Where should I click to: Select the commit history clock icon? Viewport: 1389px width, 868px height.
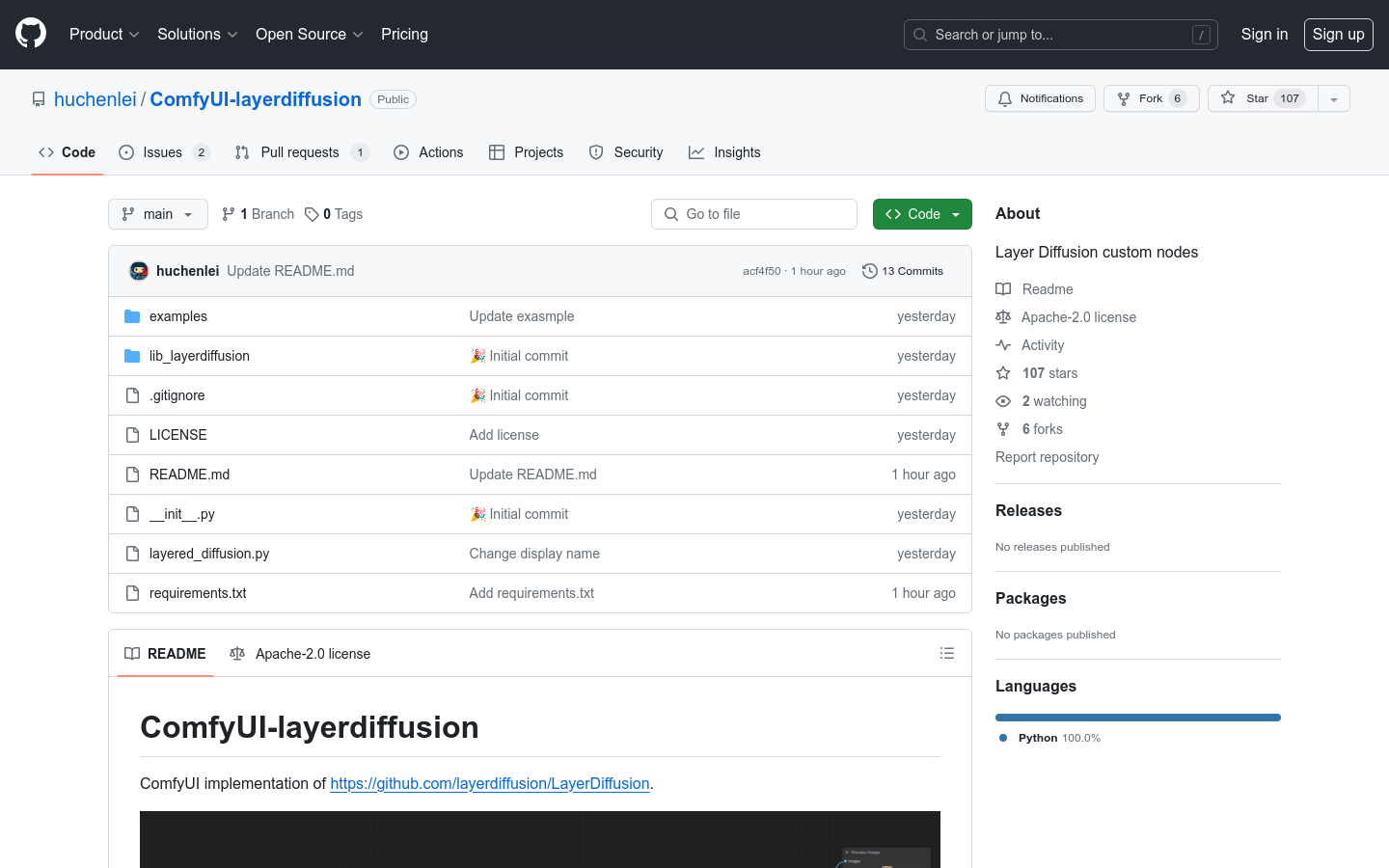[x=869, y=271]
